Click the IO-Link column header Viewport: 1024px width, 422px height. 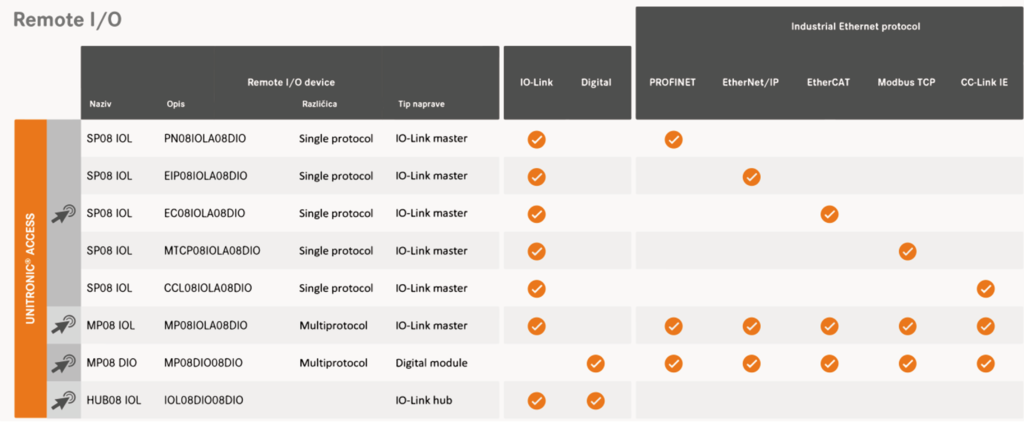click(537, 83)
